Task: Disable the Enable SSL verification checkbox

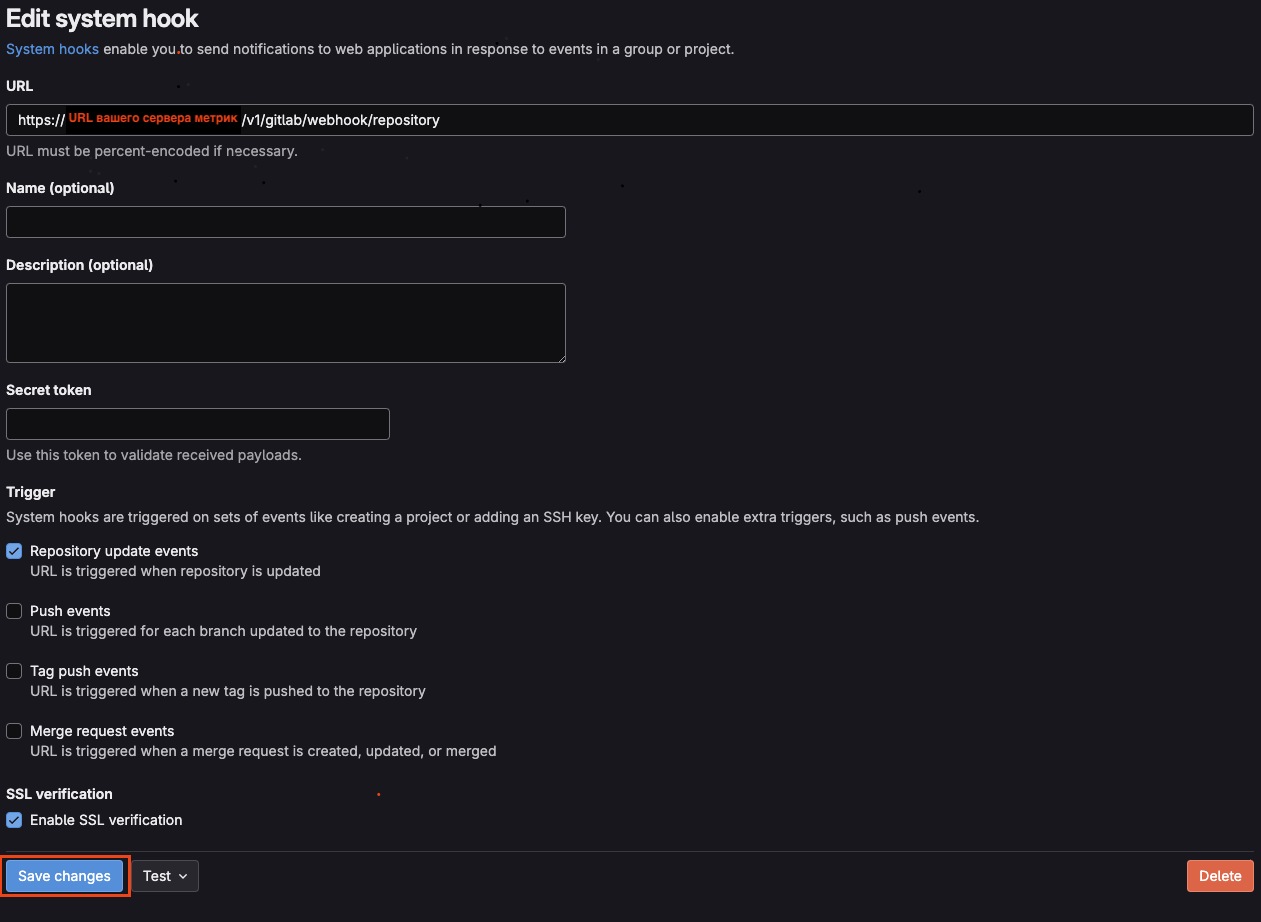Action: [14, 820]
